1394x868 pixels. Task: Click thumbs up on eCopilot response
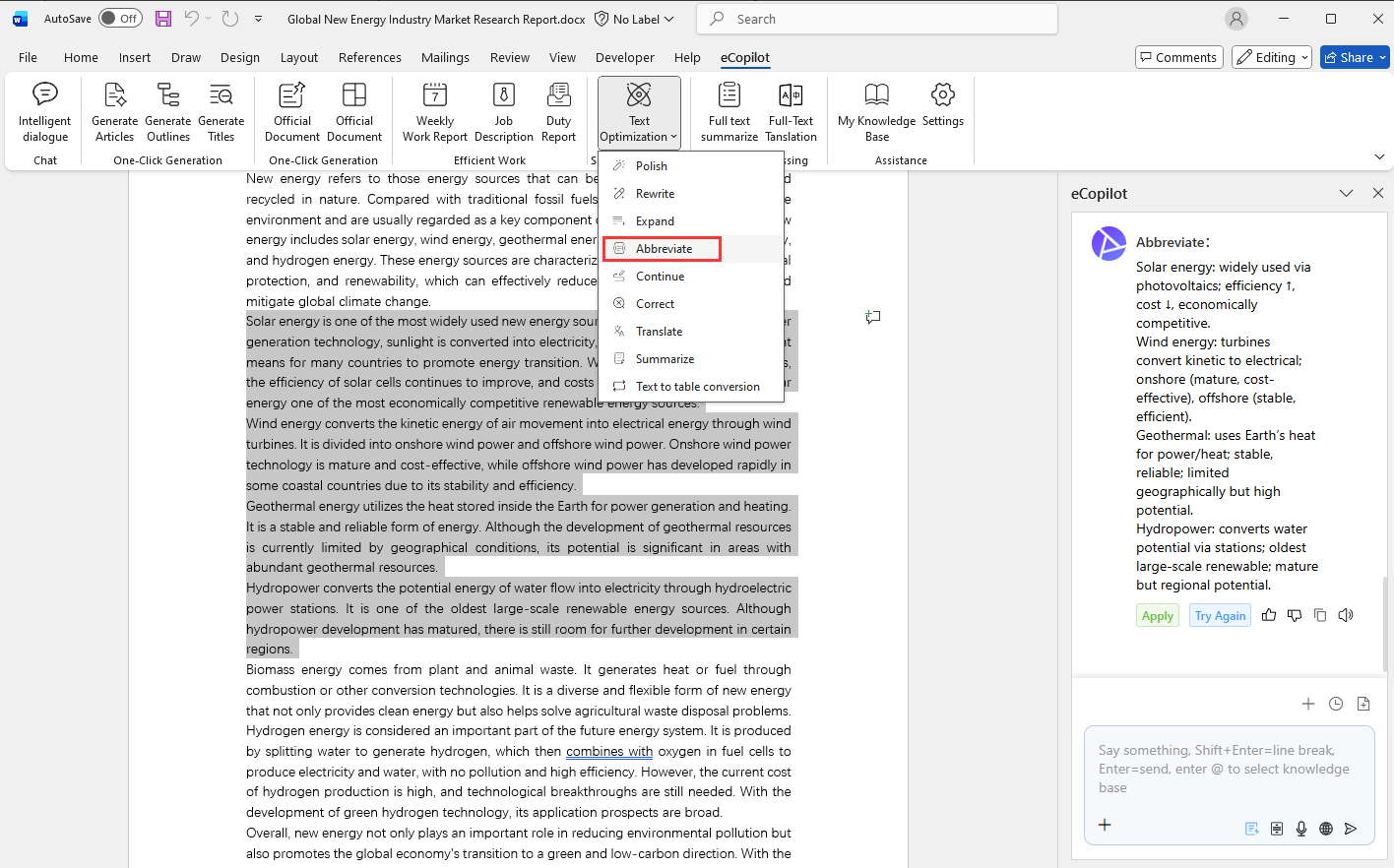1269,615
